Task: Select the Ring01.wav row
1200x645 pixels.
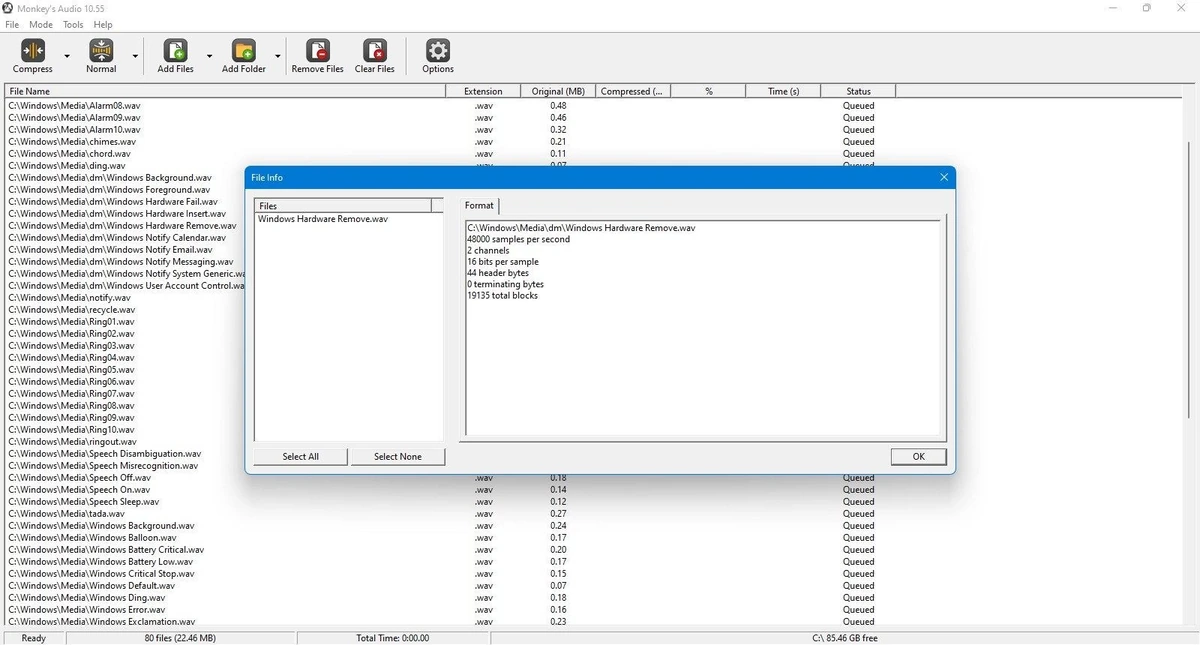Action: pyautogui.click(x=71, y=321)
